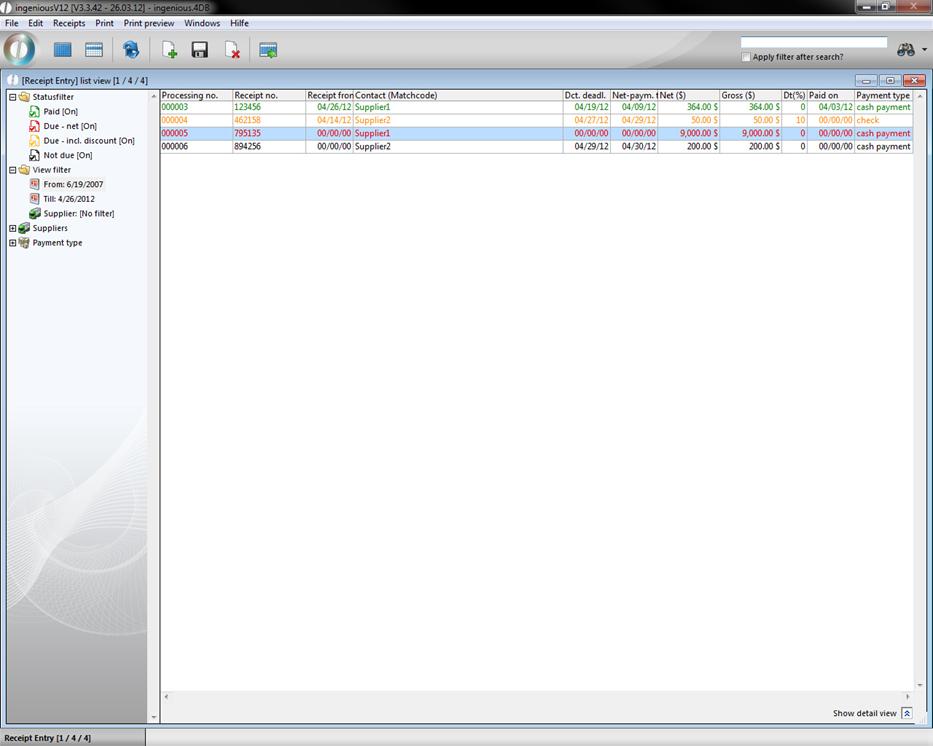Image resolution: width=933 pixels, height=746 pixels.
Task: Click the window icon with green arrow
Action: 268,50
